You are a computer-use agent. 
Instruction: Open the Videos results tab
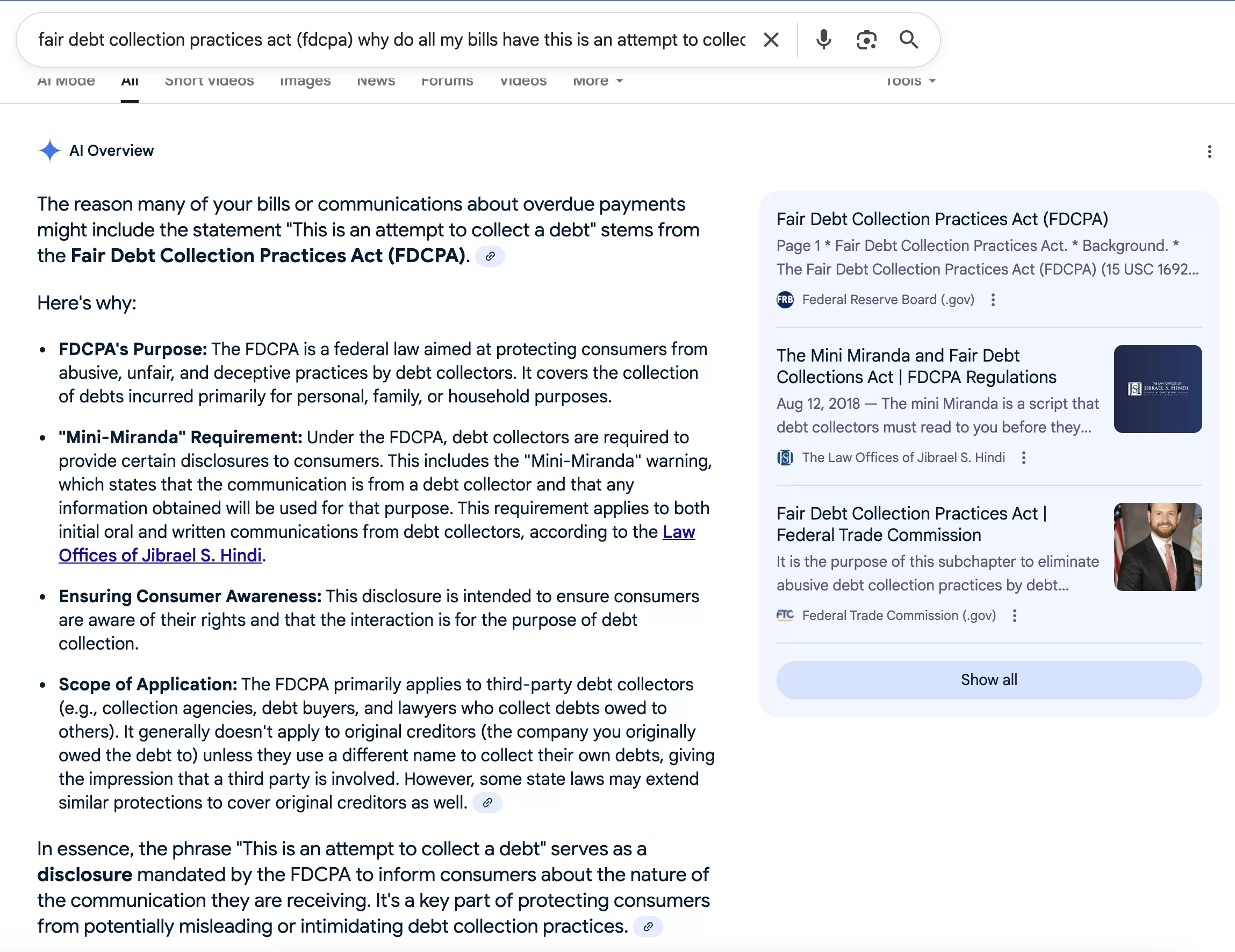click(x=523, y=82)
